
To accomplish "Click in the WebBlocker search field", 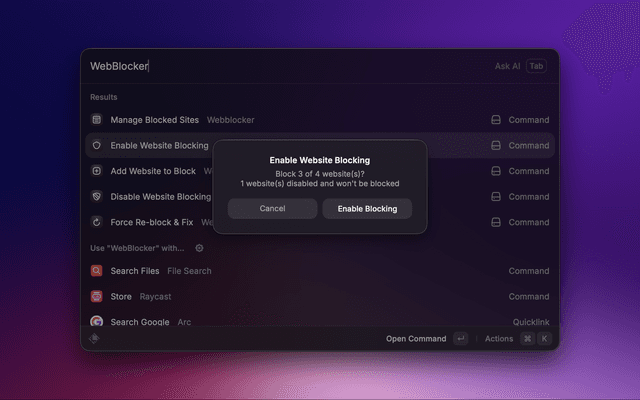I will point(280,66).
